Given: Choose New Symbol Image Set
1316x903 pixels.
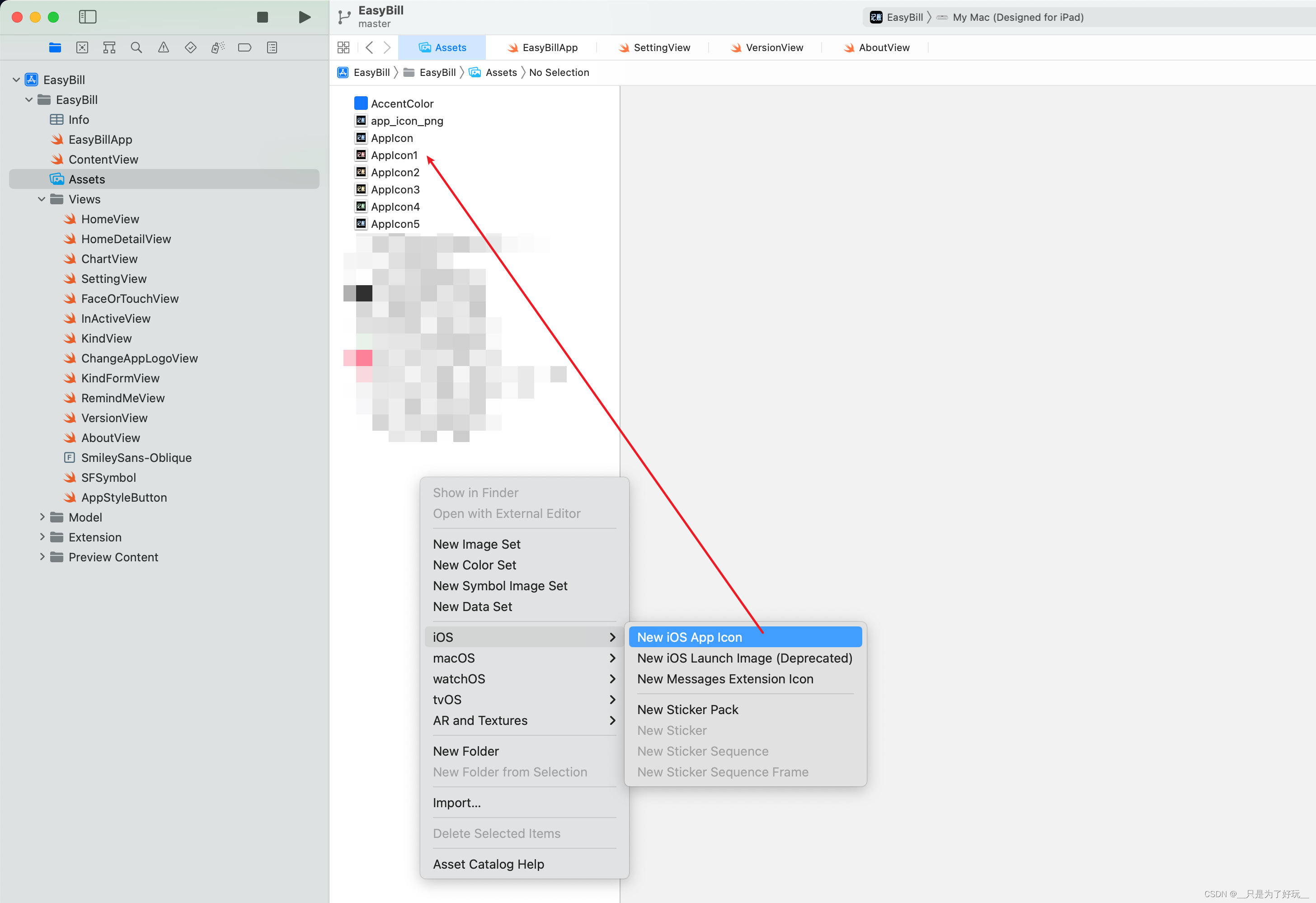Looking at the screenshot, I should (x=524, y=586).
